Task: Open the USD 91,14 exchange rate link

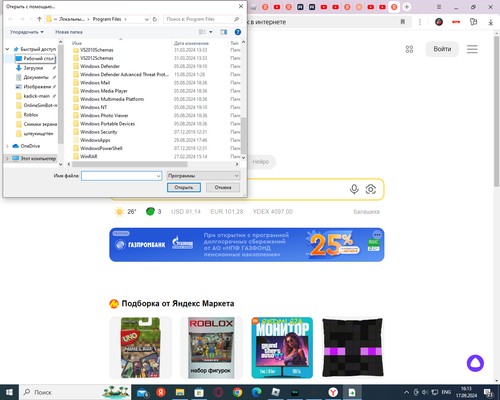Action: 186,212
